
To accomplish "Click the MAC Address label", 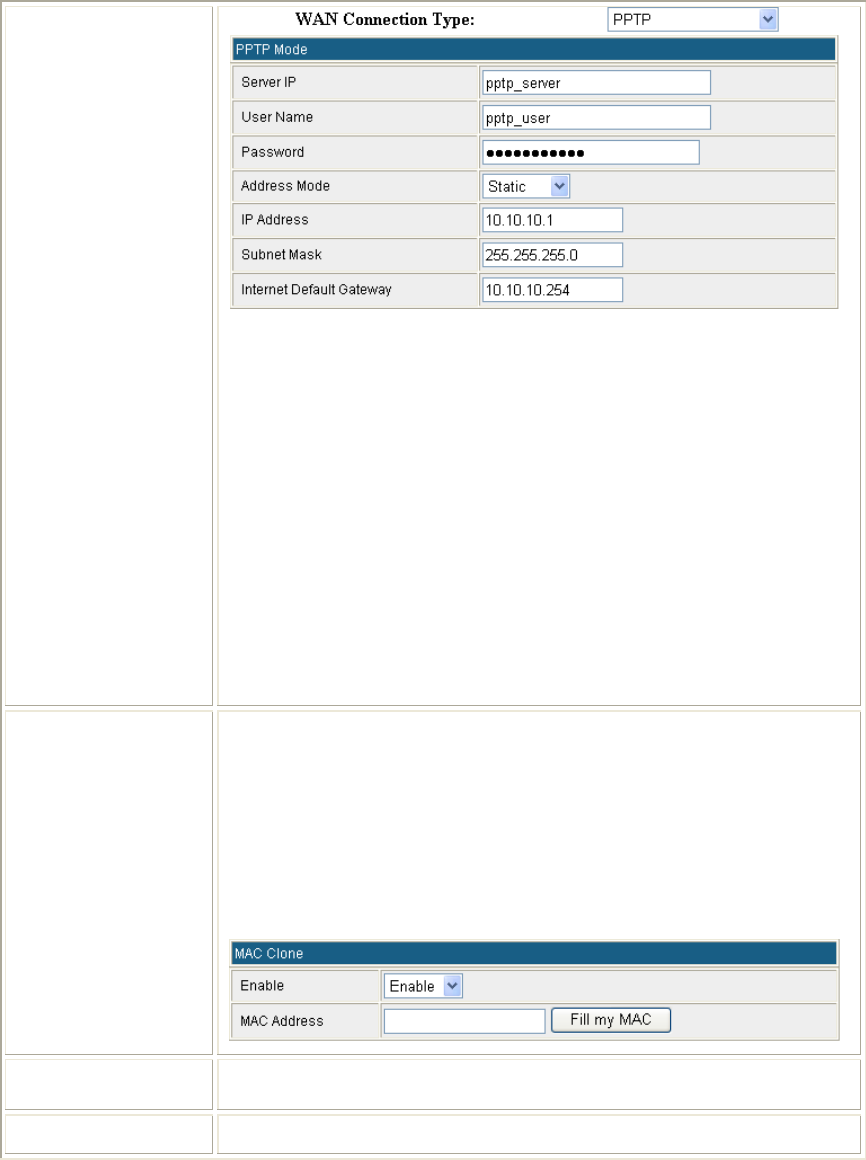I will 282,1021.
